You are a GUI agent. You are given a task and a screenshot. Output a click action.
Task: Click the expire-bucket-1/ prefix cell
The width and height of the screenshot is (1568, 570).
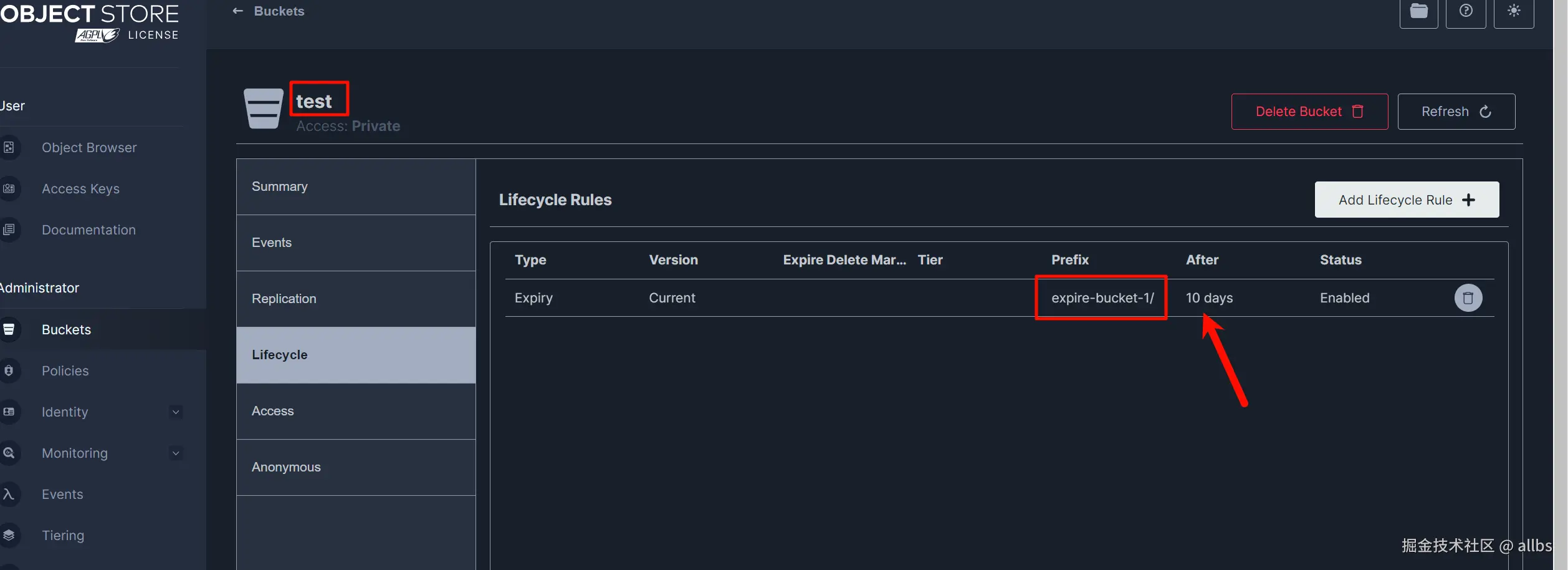click(1102, 298)
